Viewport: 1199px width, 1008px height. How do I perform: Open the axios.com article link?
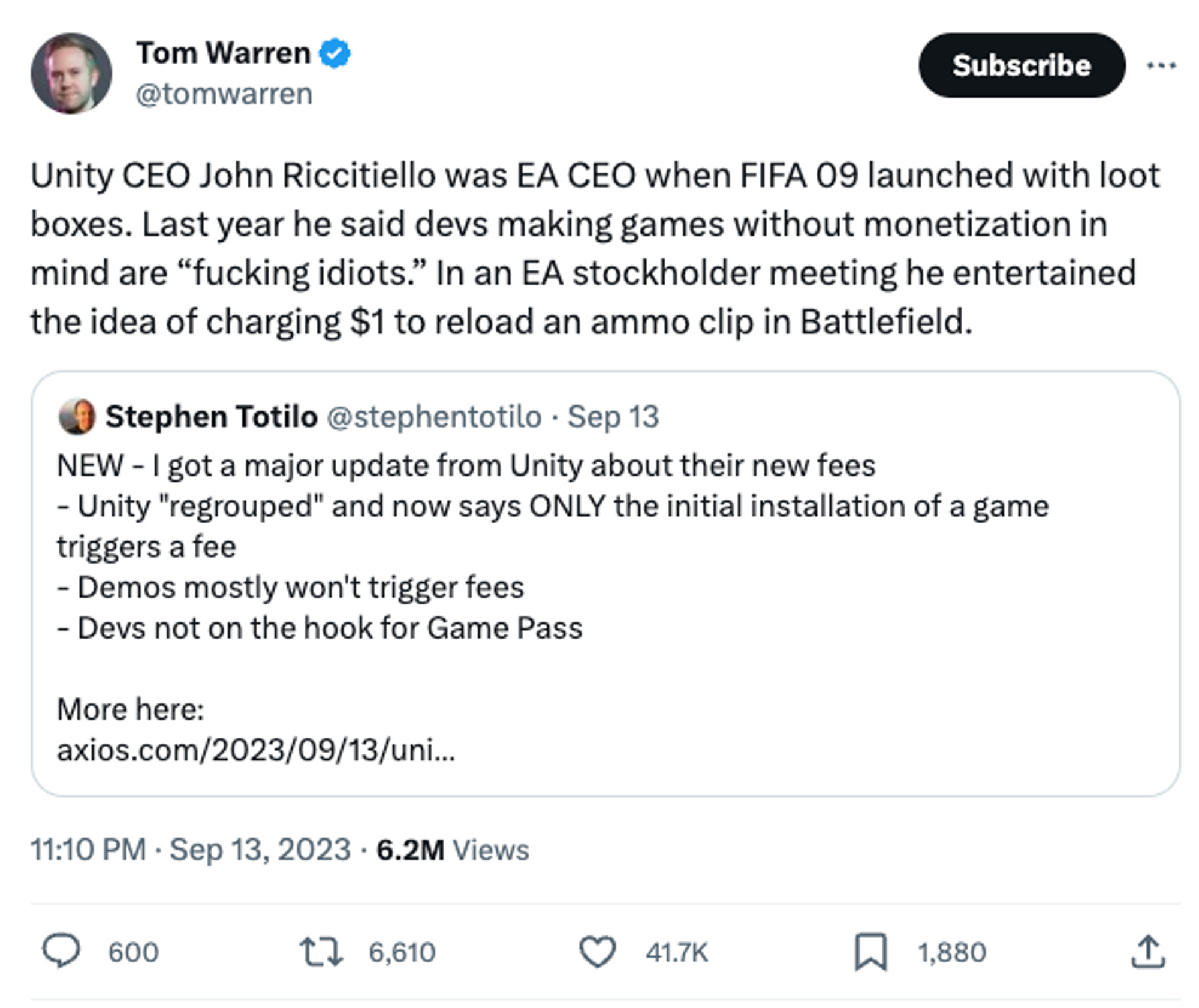coord(256,750)
